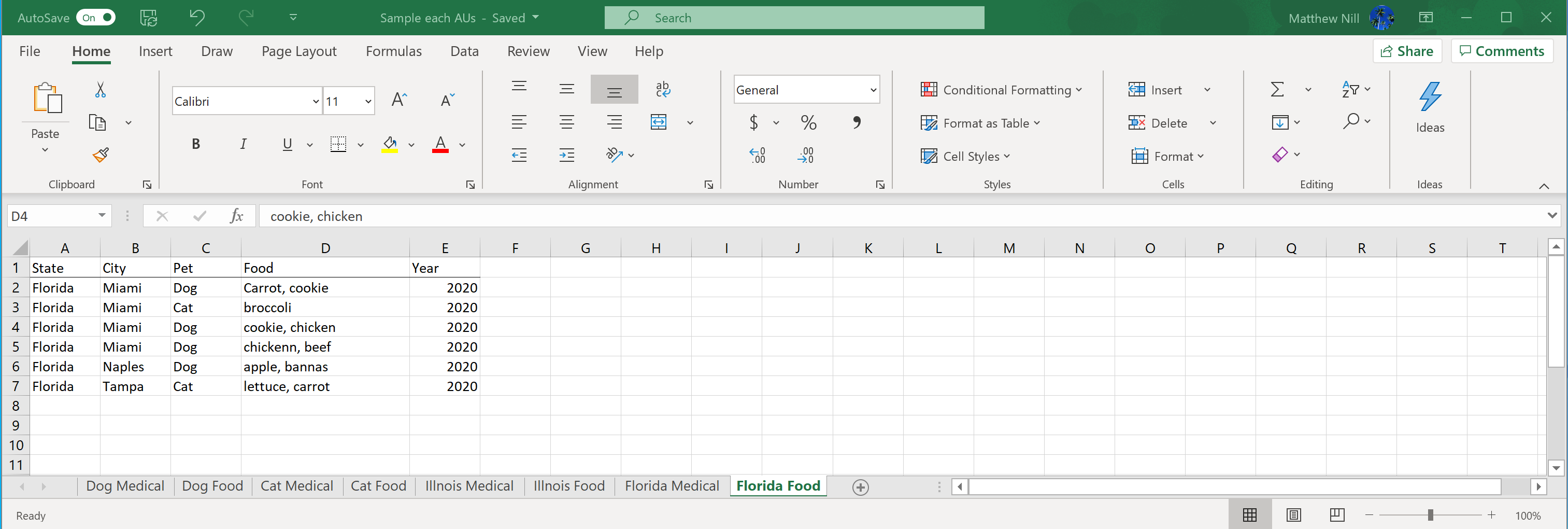Toggle Bold formatting
The width and height of the screenshot is (1568, 529).
point(195,144)
